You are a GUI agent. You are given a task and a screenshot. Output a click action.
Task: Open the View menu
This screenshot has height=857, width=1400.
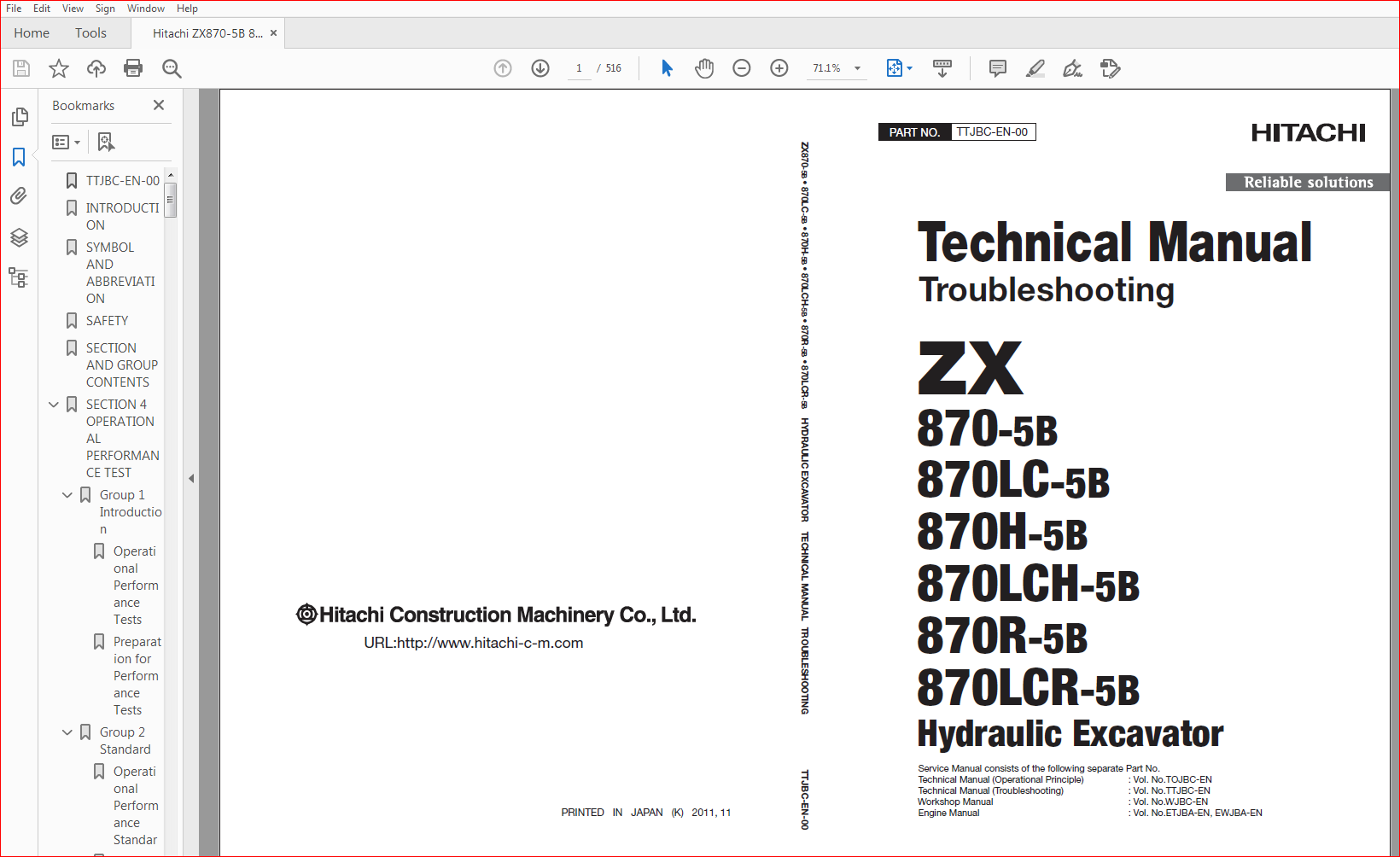click(73, 9)
